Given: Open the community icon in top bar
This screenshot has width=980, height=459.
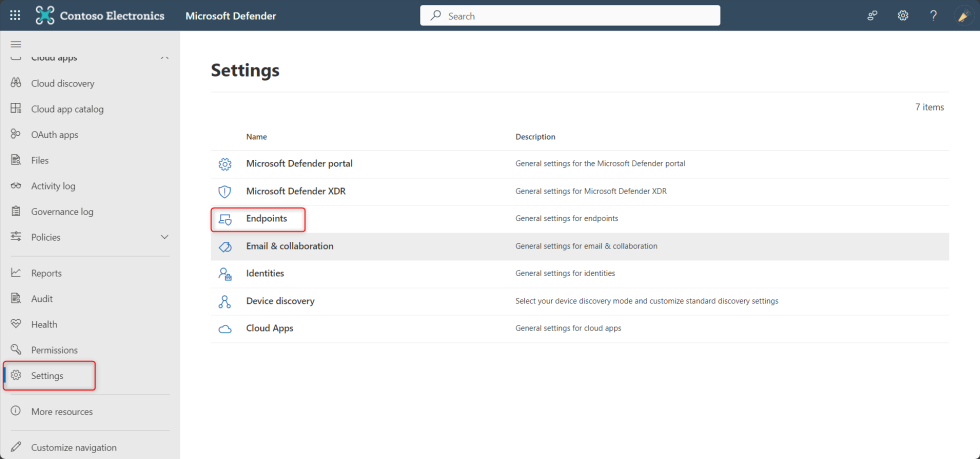Looking at the screenshot, I should (873, 16).
